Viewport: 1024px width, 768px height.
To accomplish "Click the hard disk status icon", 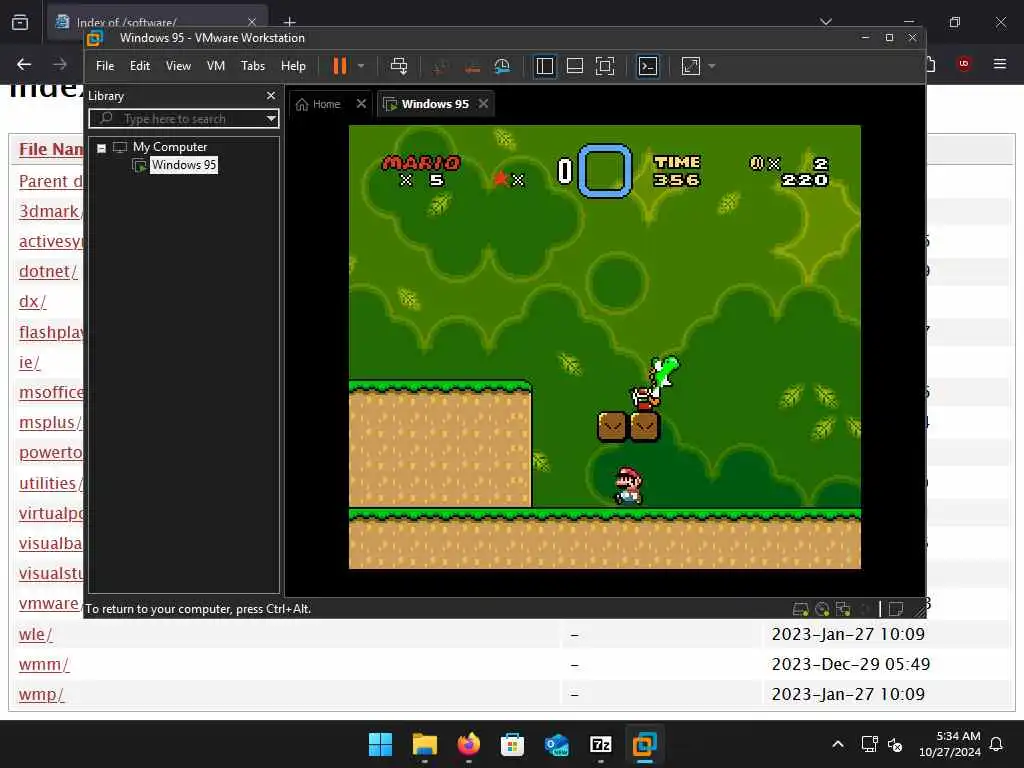I will pyautogui.click(x=801, y=609).
